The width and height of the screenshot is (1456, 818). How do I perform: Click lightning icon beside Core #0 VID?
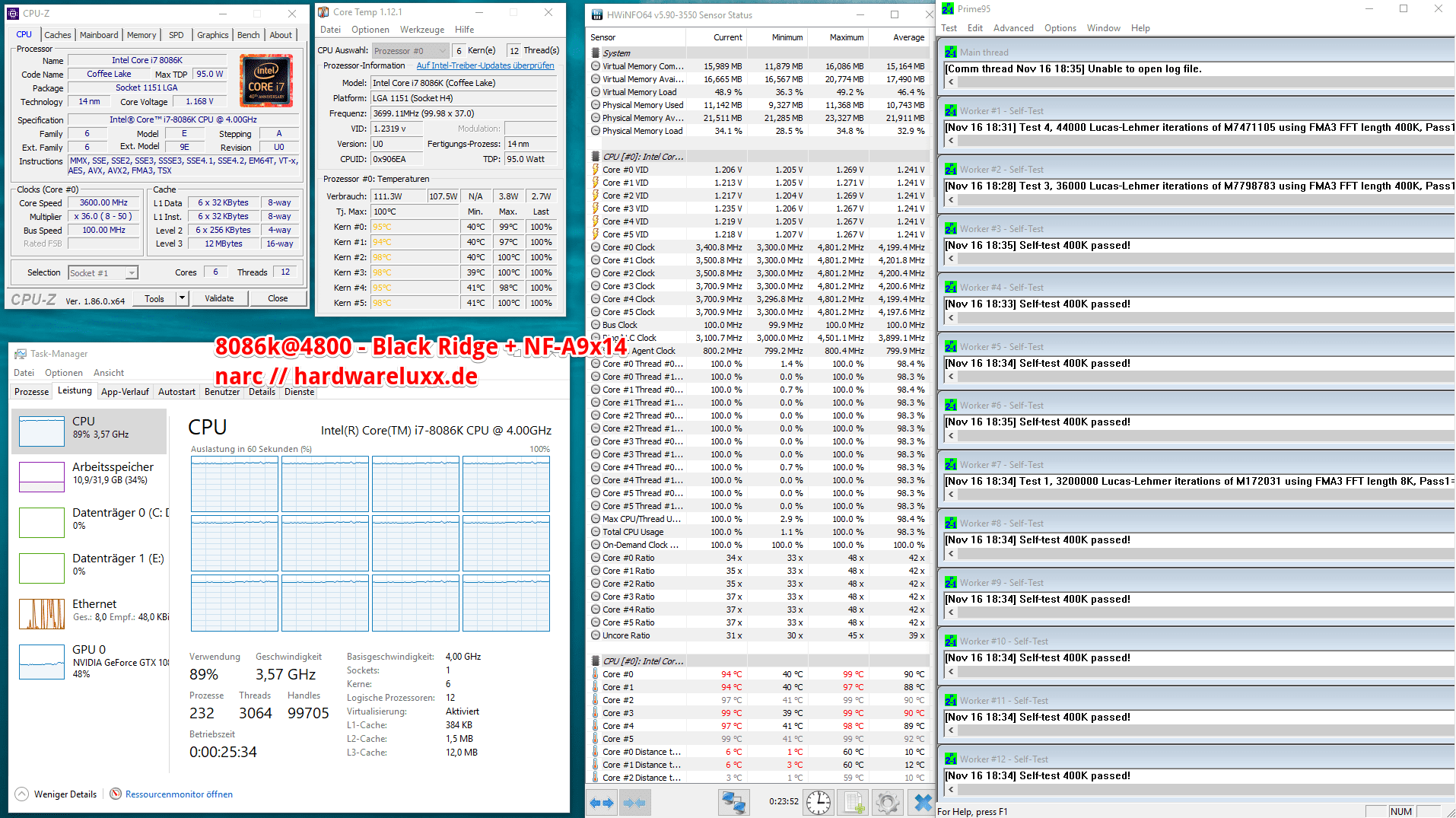click(596, 170)
